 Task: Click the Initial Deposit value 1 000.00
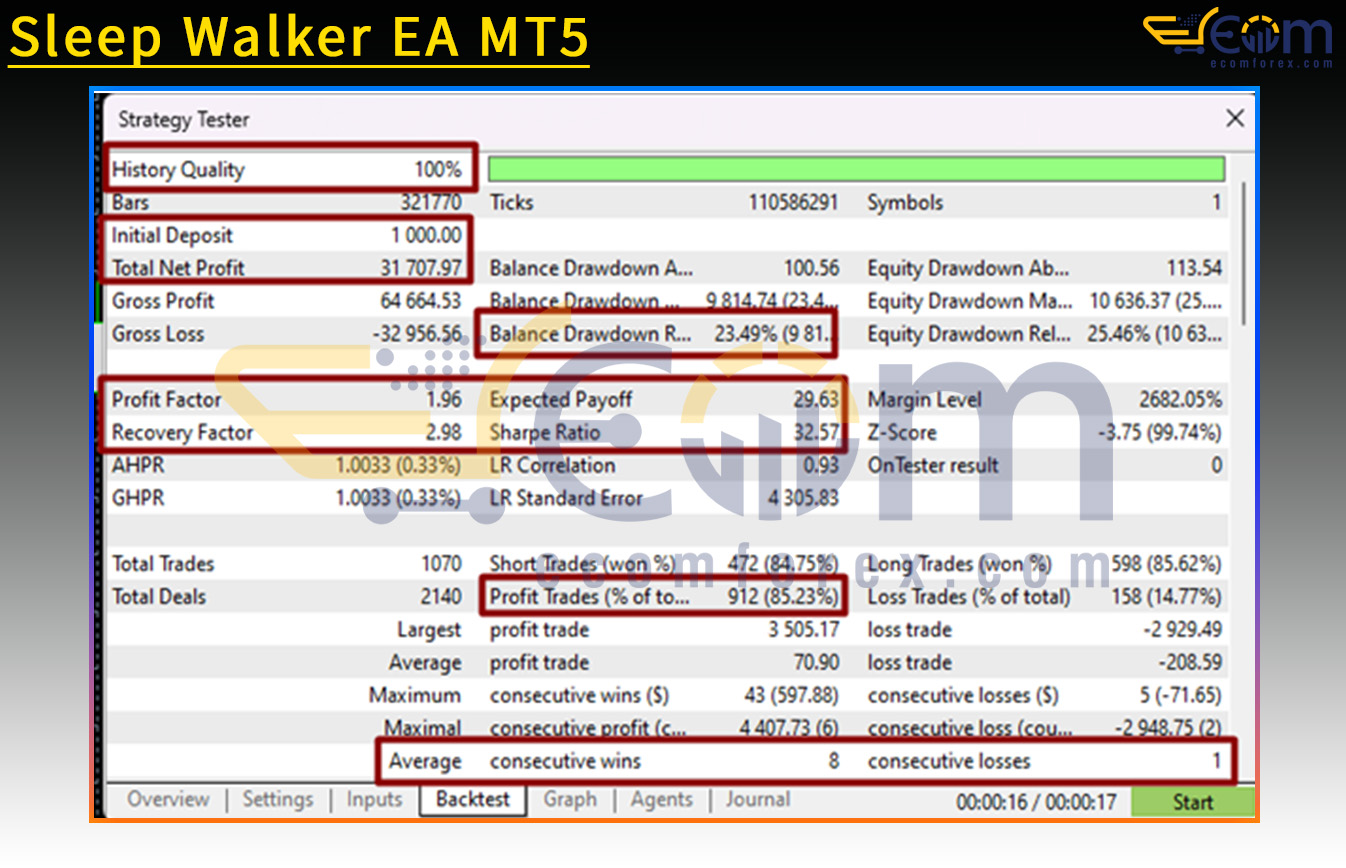pyautogui.click(x=426, y=235)
